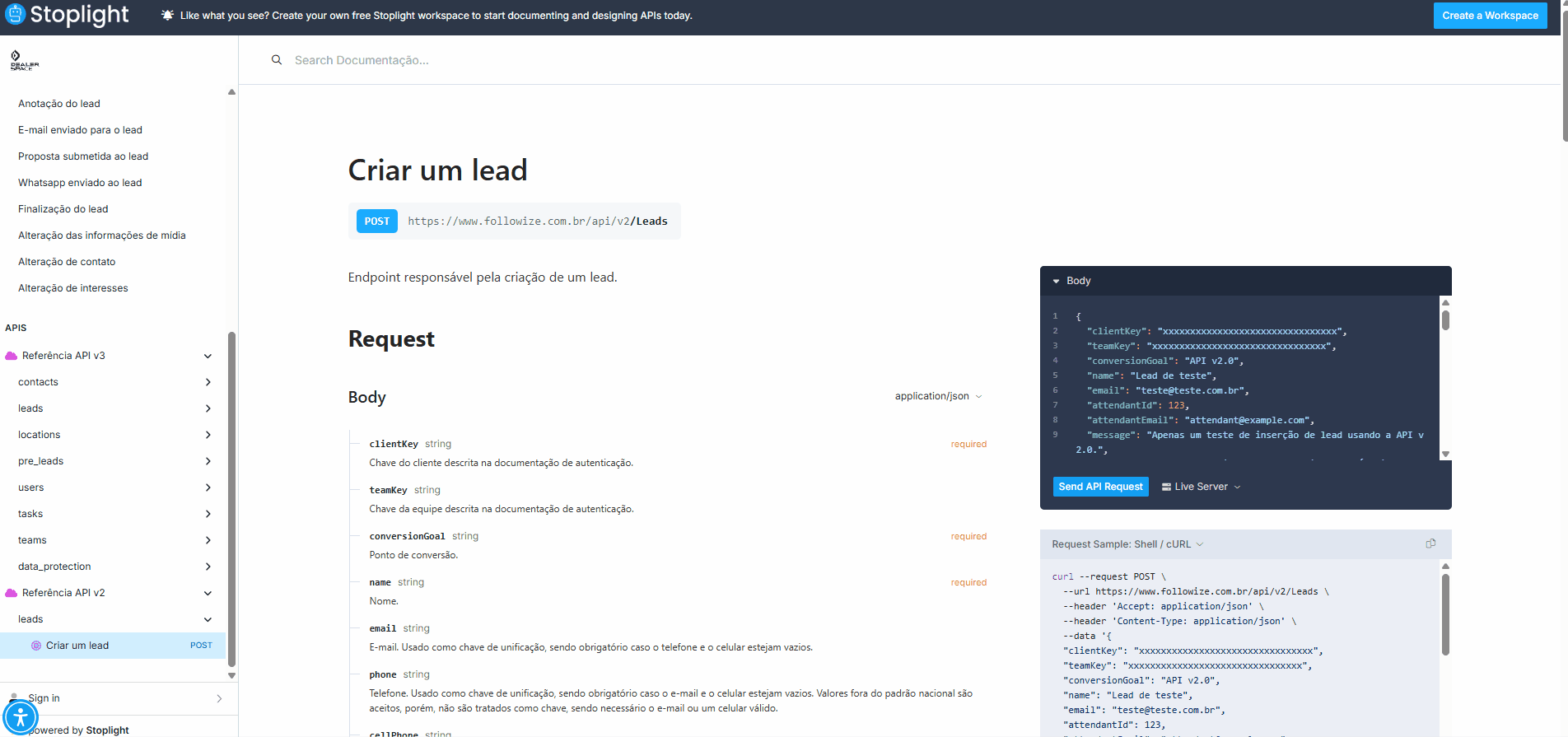Open Anotação do lead page
The height and width of the screenshot is (737, 1568).
(x=59, y=104)
